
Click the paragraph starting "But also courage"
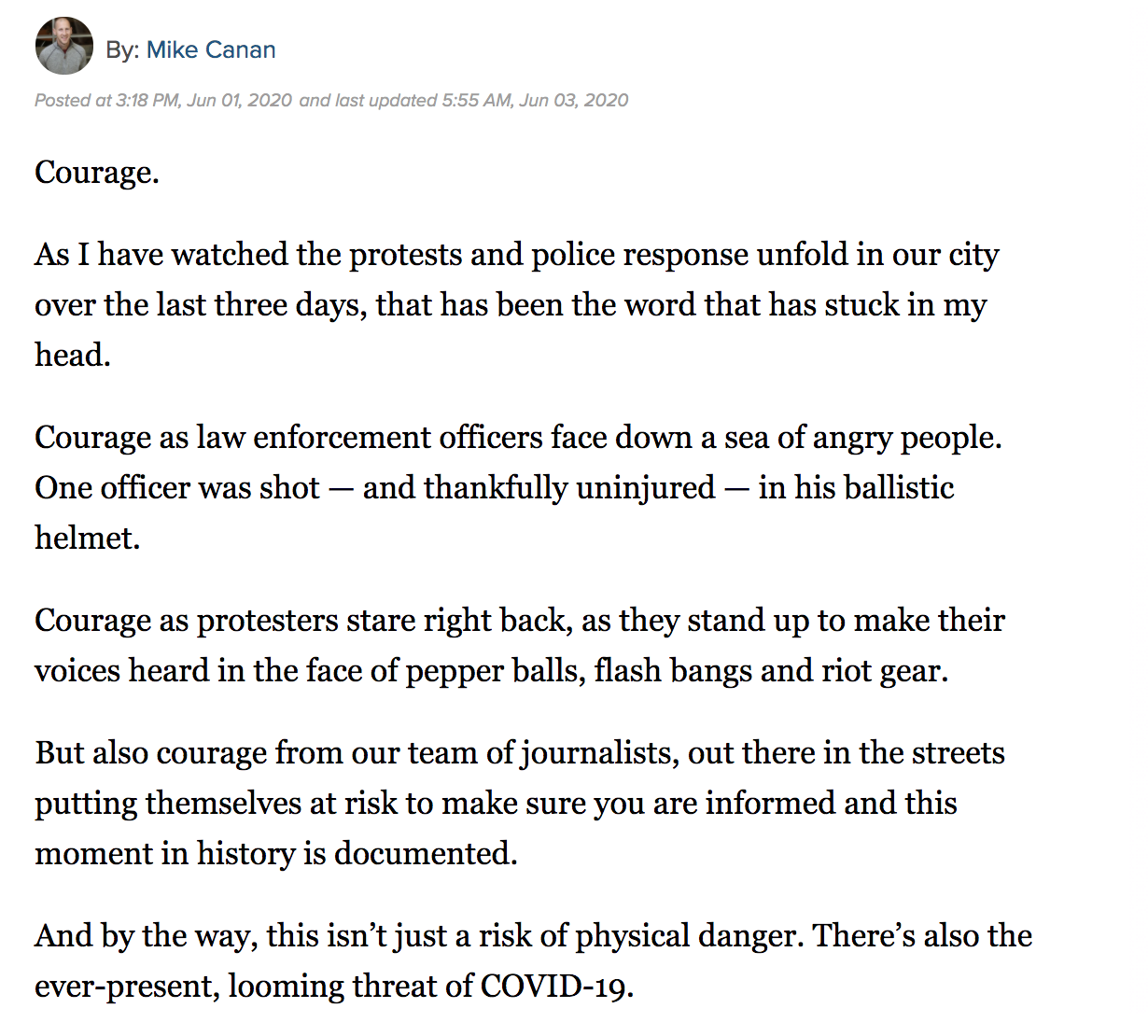coord(519,803)
